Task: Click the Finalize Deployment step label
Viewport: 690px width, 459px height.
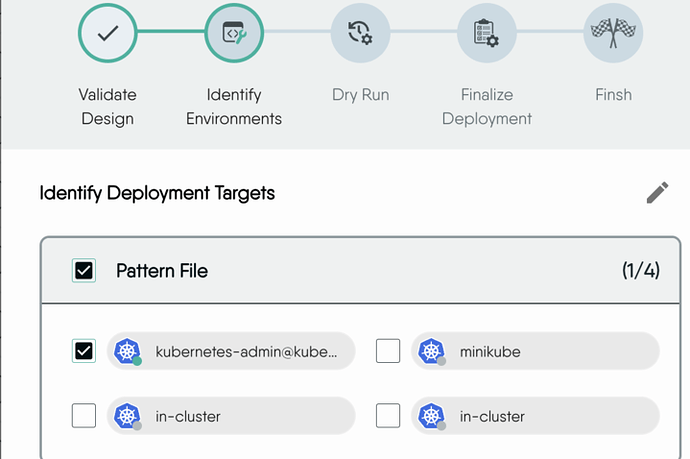Action: point(487,106)
